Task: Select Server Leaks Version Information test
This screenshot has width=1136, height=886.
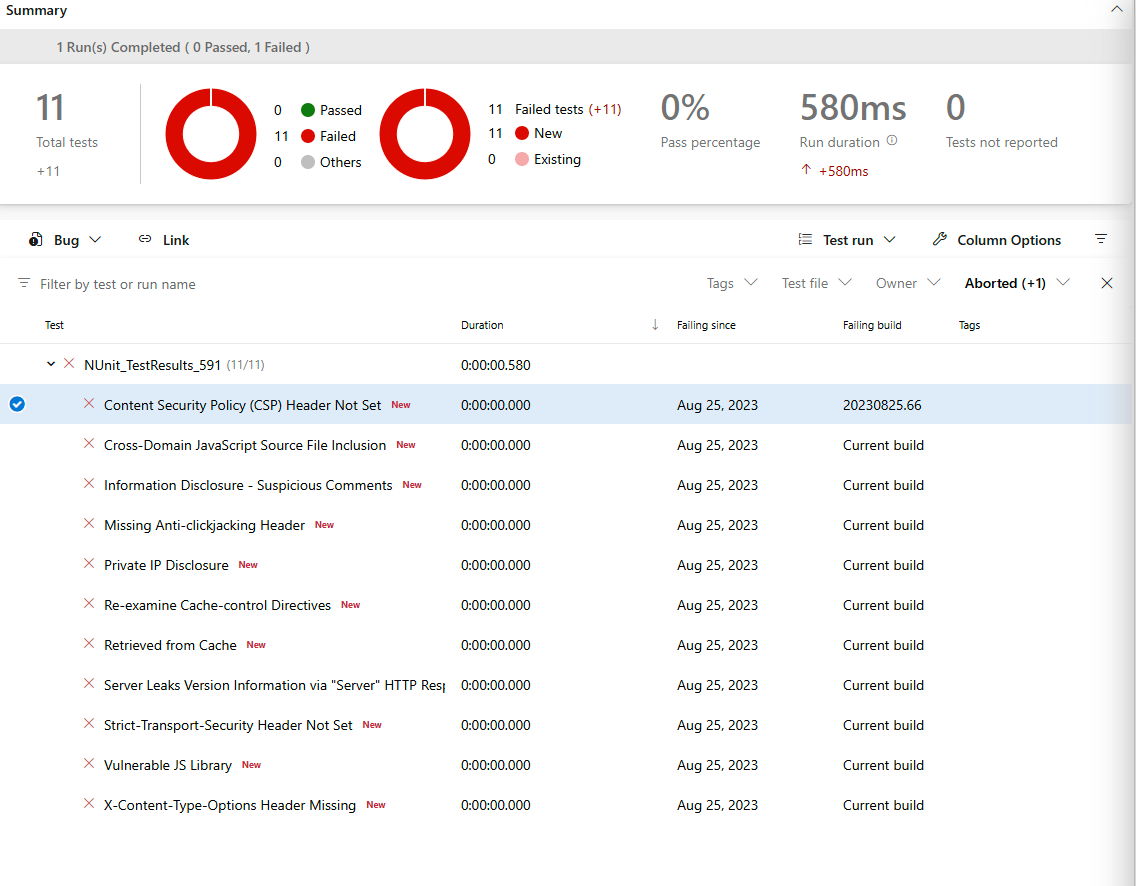Action: click(274, 685)
